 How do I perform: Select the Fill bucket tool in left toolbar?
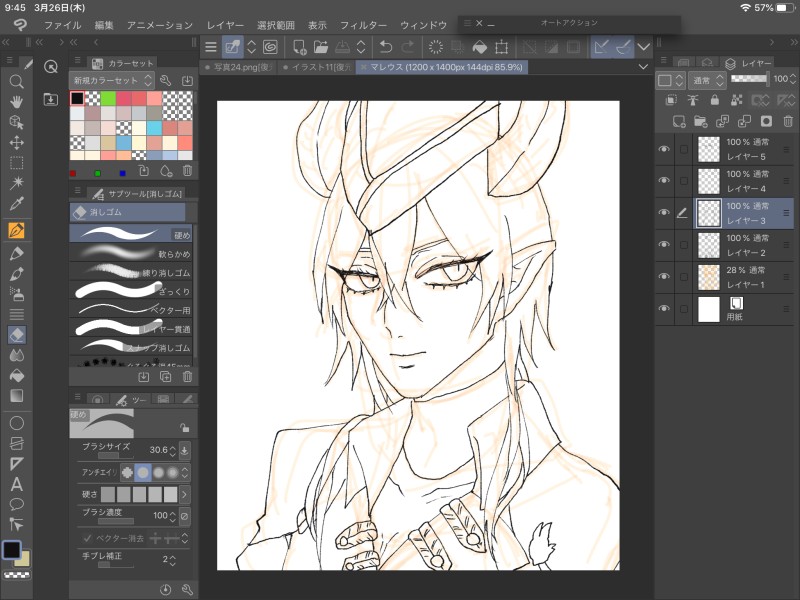[x=16, y=376]
